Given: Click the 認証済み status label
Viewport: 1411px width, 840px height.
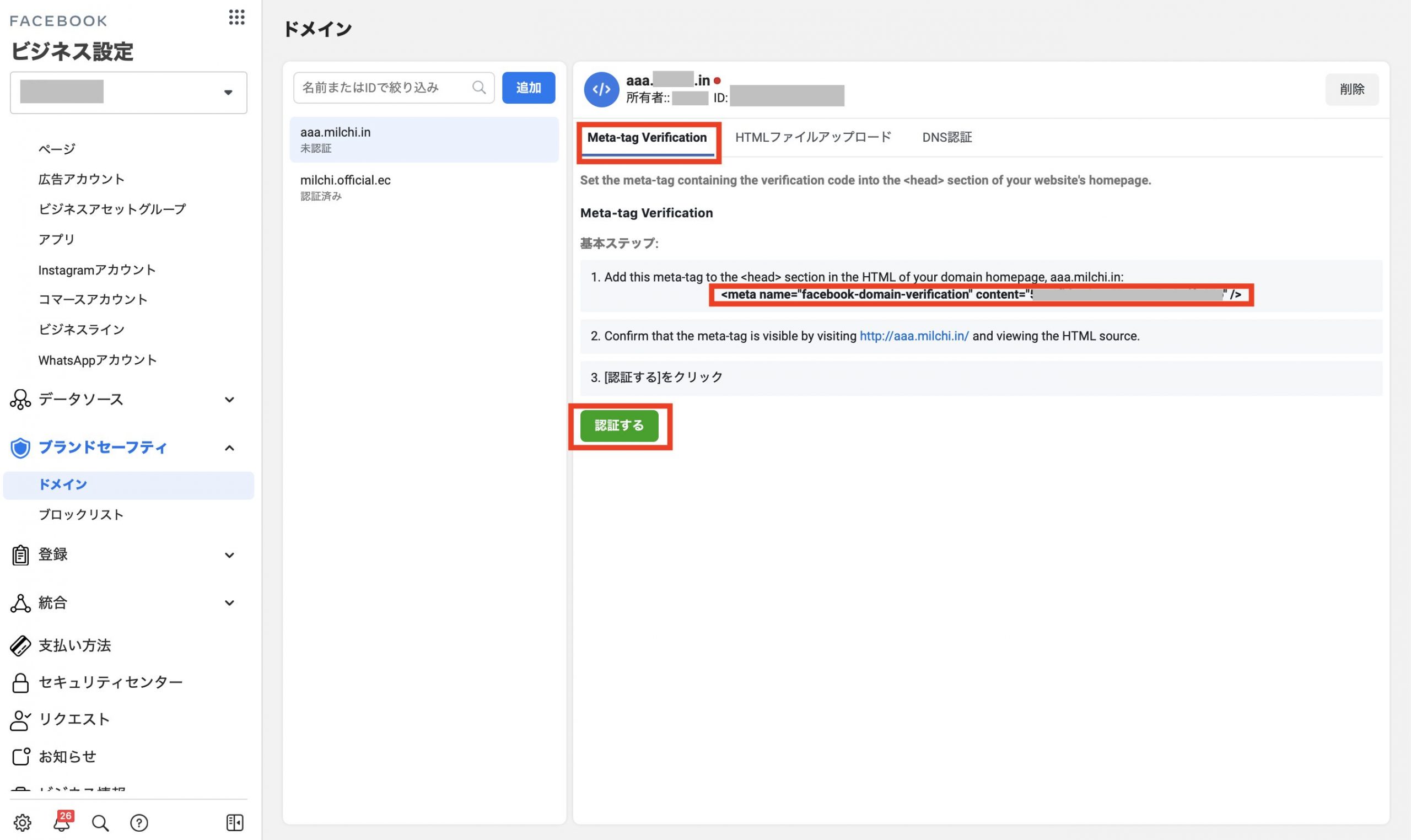Looking at the screenshot, I should point(321,196).
